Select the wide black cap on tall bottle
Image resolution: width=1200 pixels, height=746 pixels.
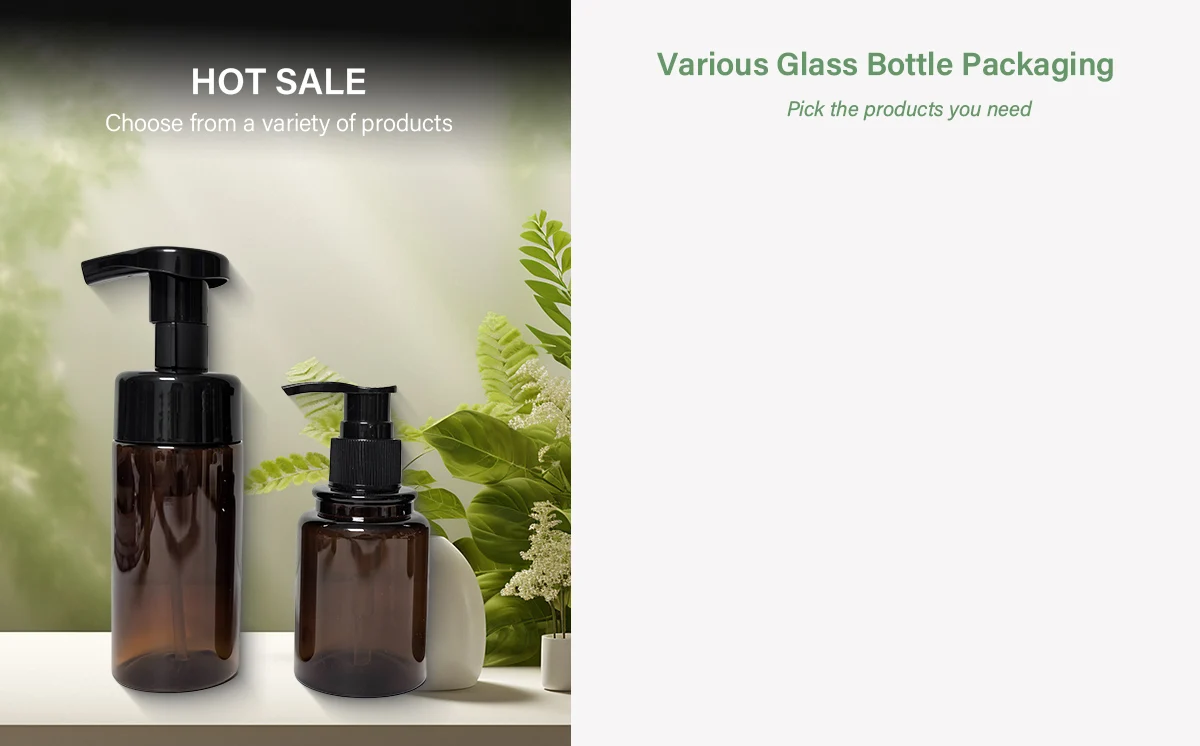177,406
